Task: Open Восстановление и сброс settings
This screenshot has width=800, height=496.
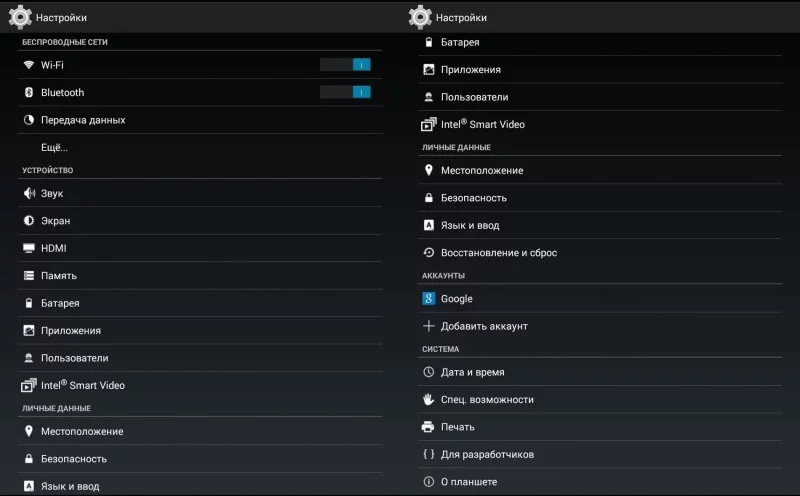Action: 498,253
